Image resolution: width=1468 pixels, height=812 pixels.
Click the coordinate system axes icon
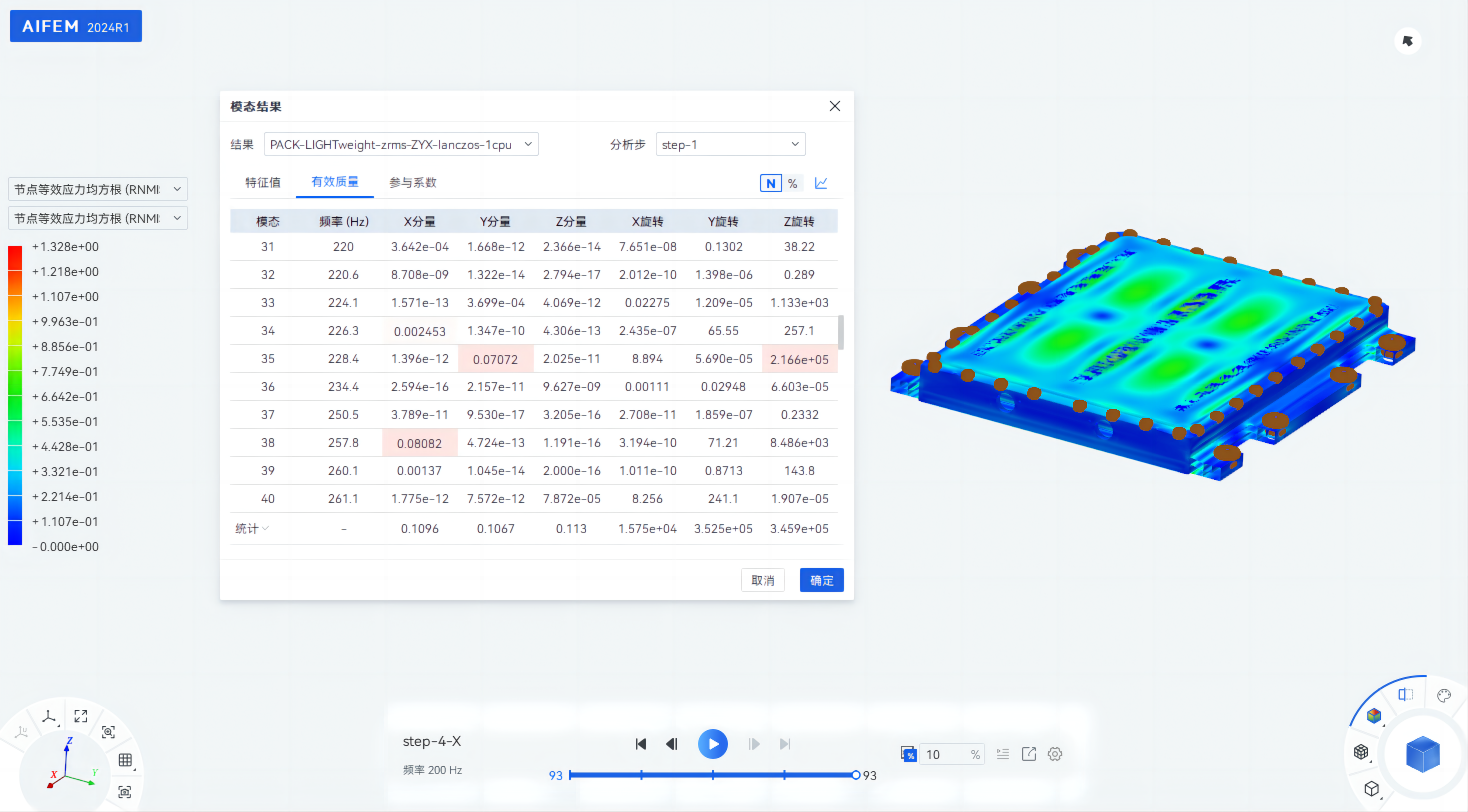(x=47, y=715)
